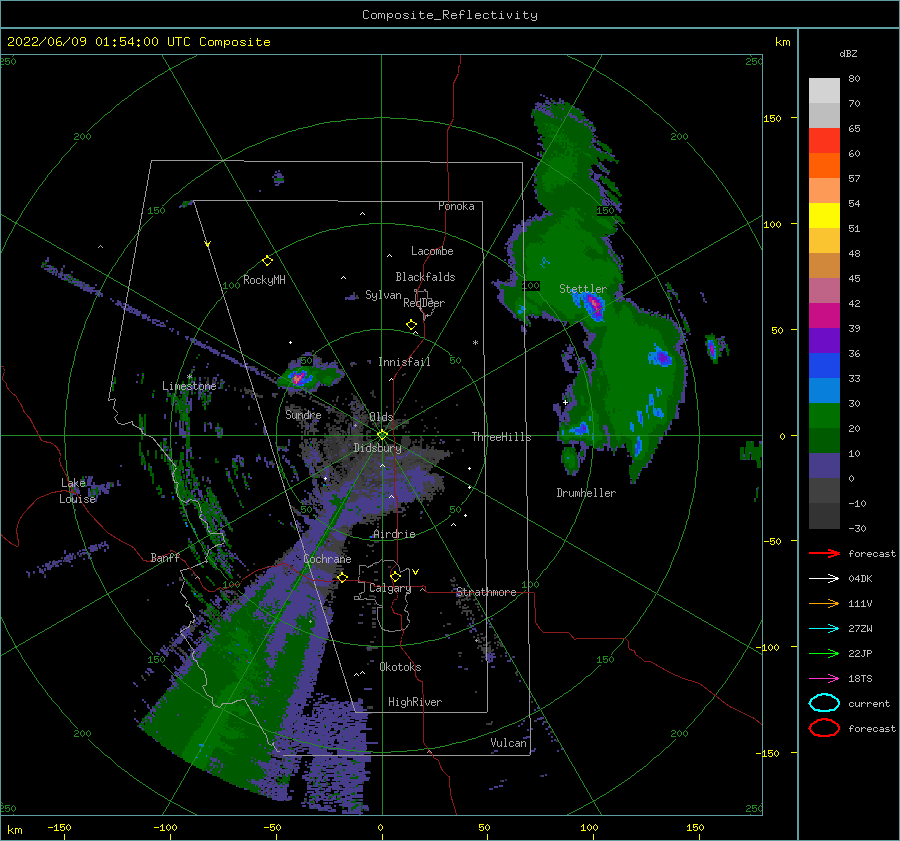Select the 65 dBZ red swatch

pos(824,140)
